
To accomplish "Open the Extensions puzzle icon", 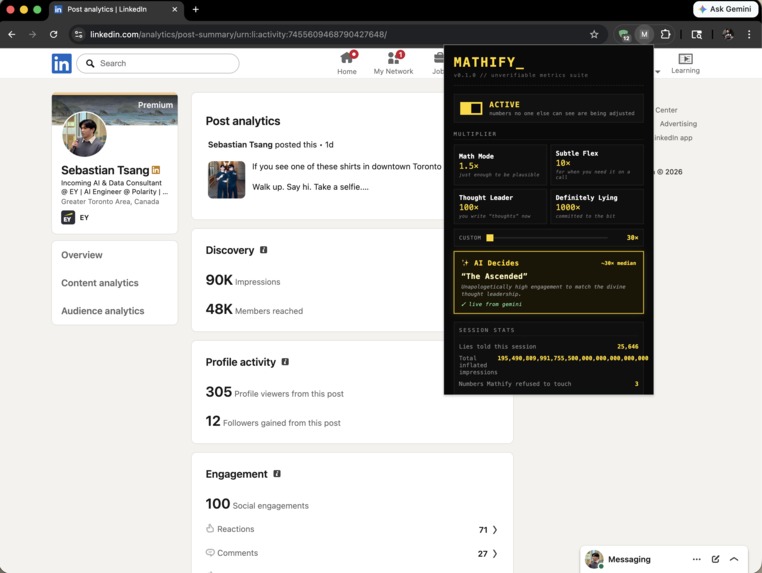I will pyautogui.click(x=665, y=34).
